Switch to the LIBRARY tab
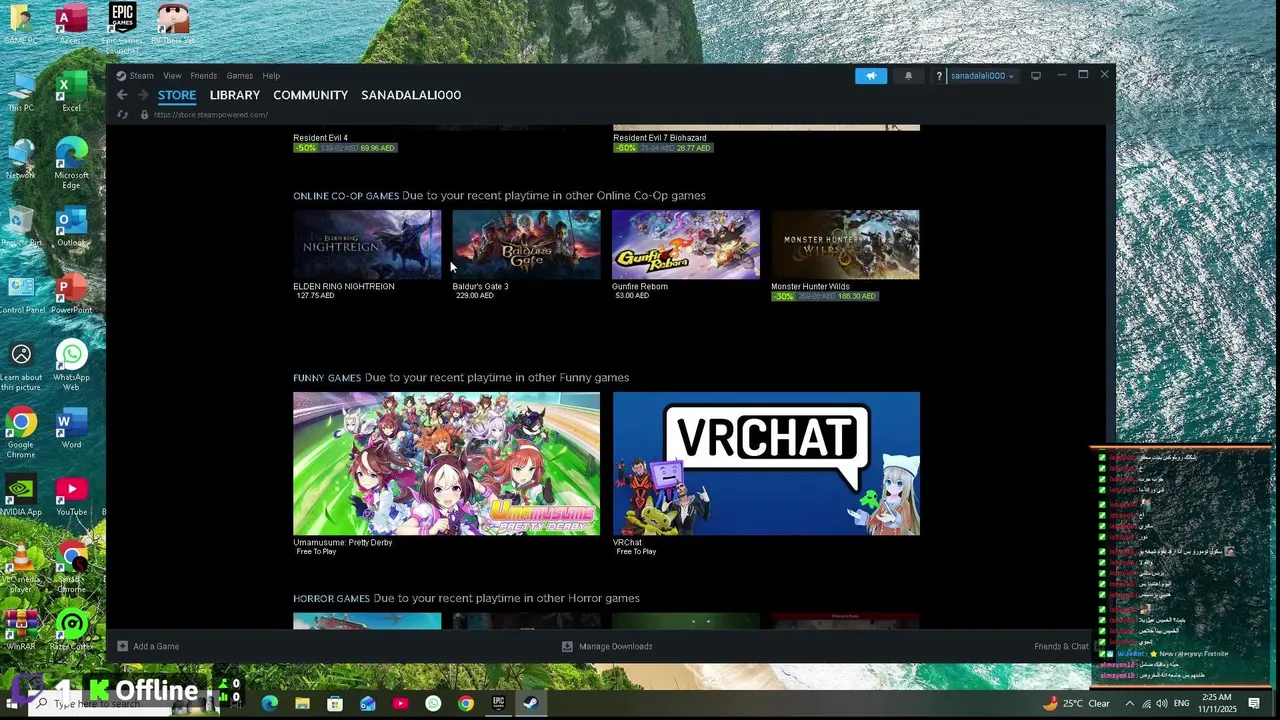The width and height of the screenshot is (1280, 720). tap(235, 95)
